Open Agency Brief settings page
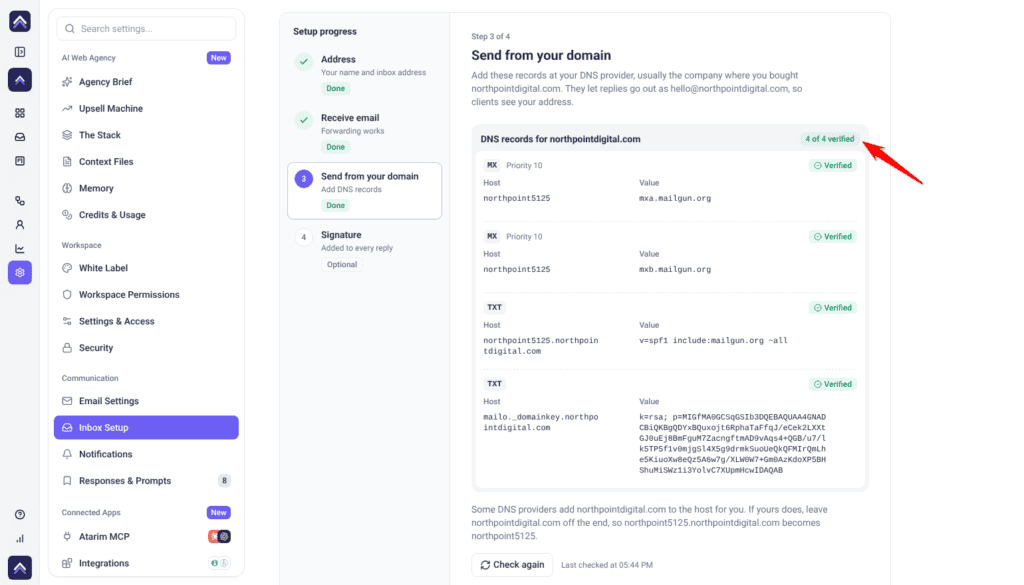Image resolution: width=1024 pixels, height=585 pixels. pyautogui.click(x=146, y=82)
